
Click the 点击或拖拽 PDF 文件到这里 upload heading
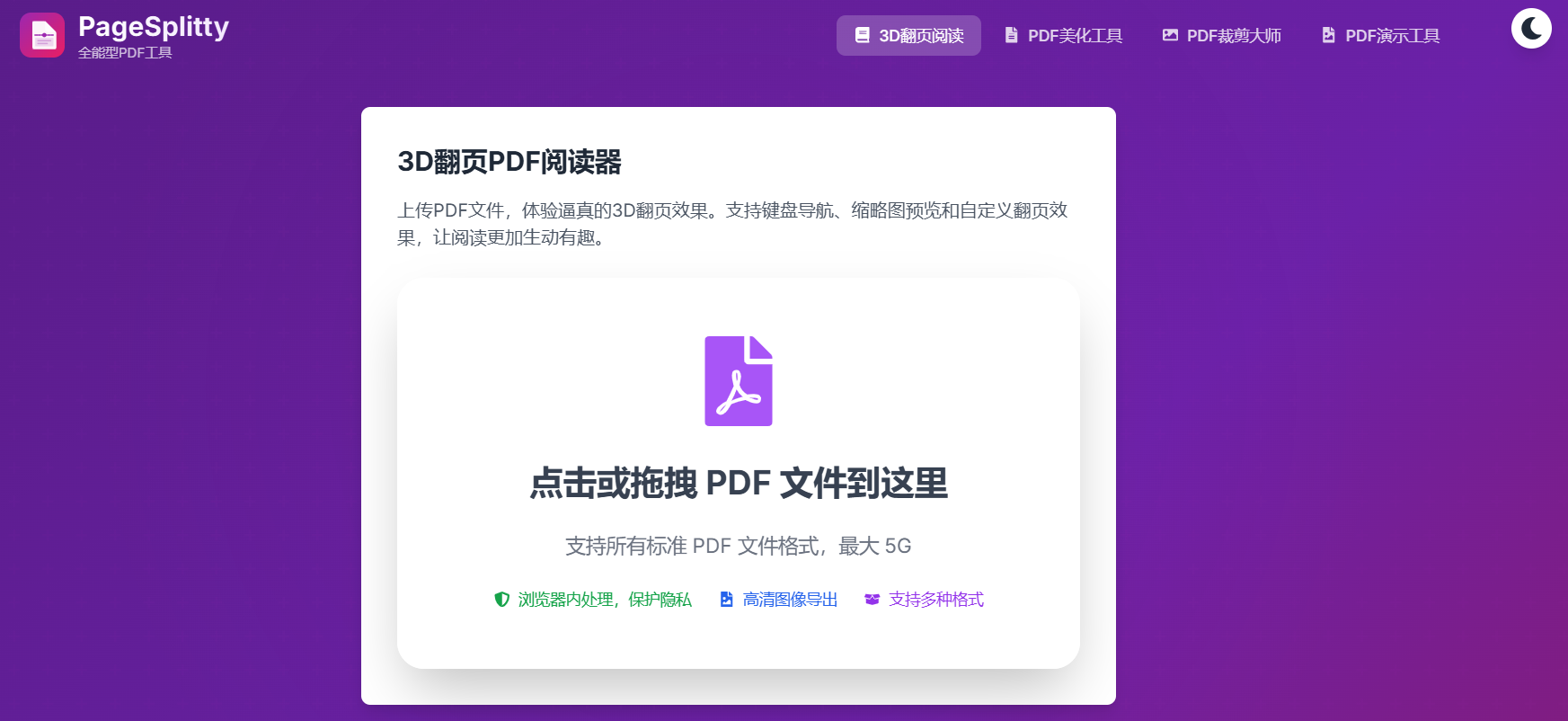click(739, 483)
